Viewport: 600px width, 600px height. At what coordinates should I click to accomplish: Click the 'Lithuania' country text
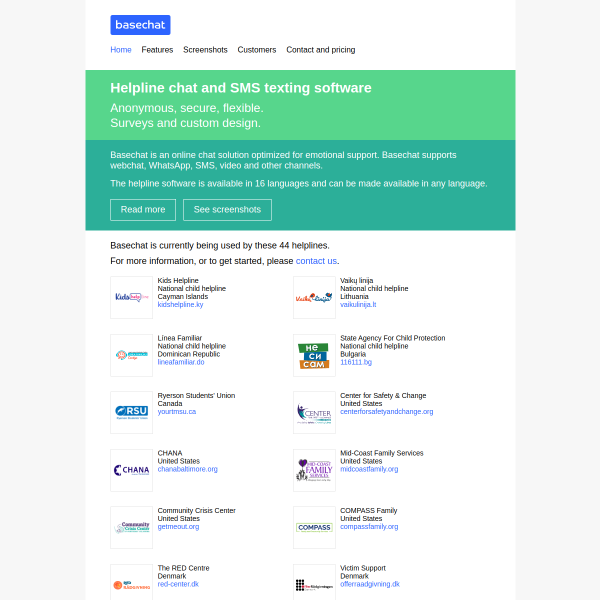click(354, 297)
